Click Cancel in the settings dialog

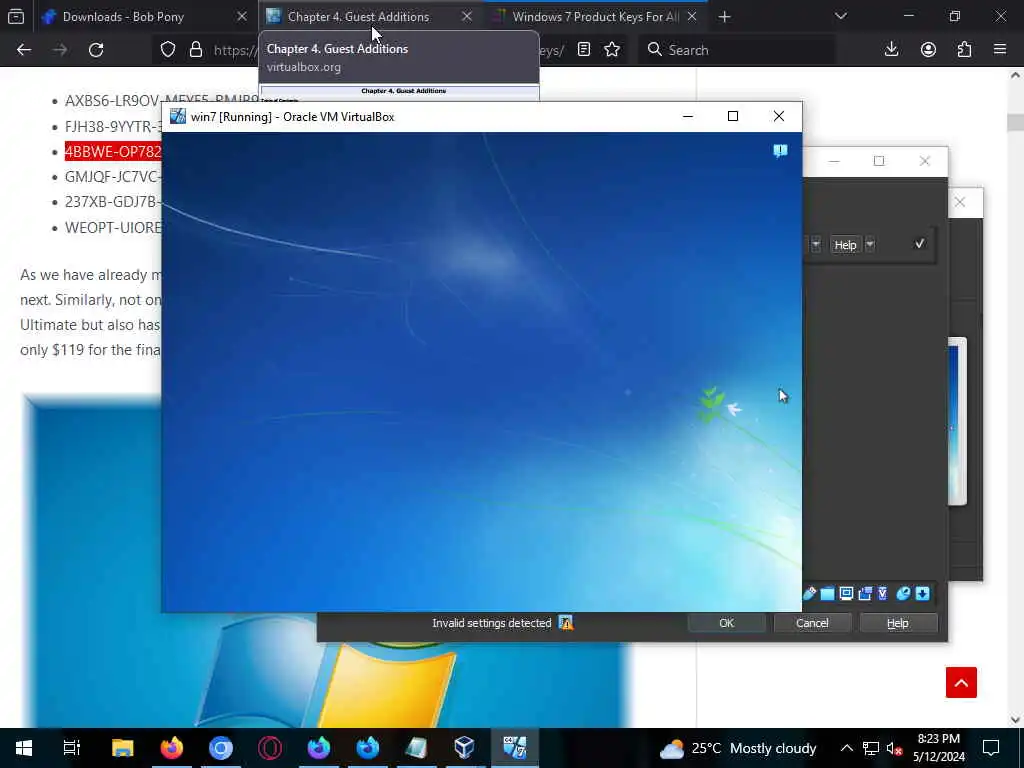point(812,623)
